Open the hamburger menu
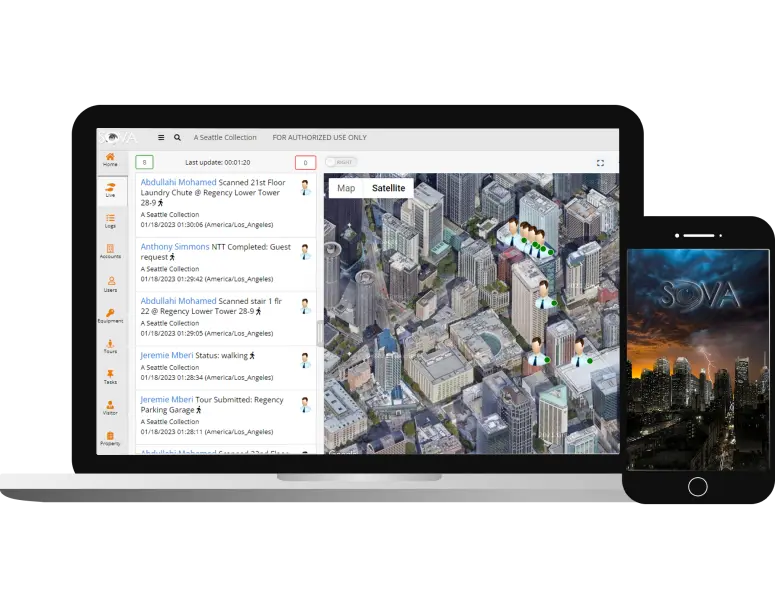 [x=161, y=138]
